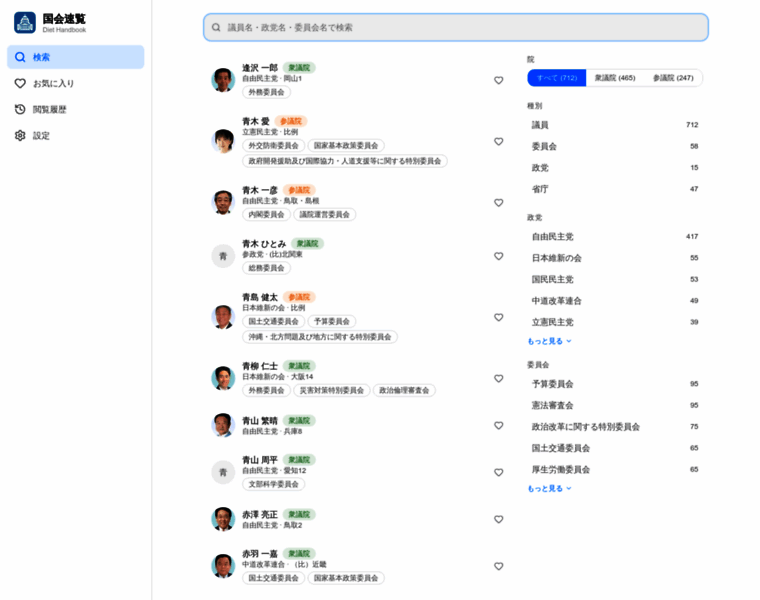The image size is (760, 600).
Task: Select the 検索 search sidebar item
Action: [75, 57]
